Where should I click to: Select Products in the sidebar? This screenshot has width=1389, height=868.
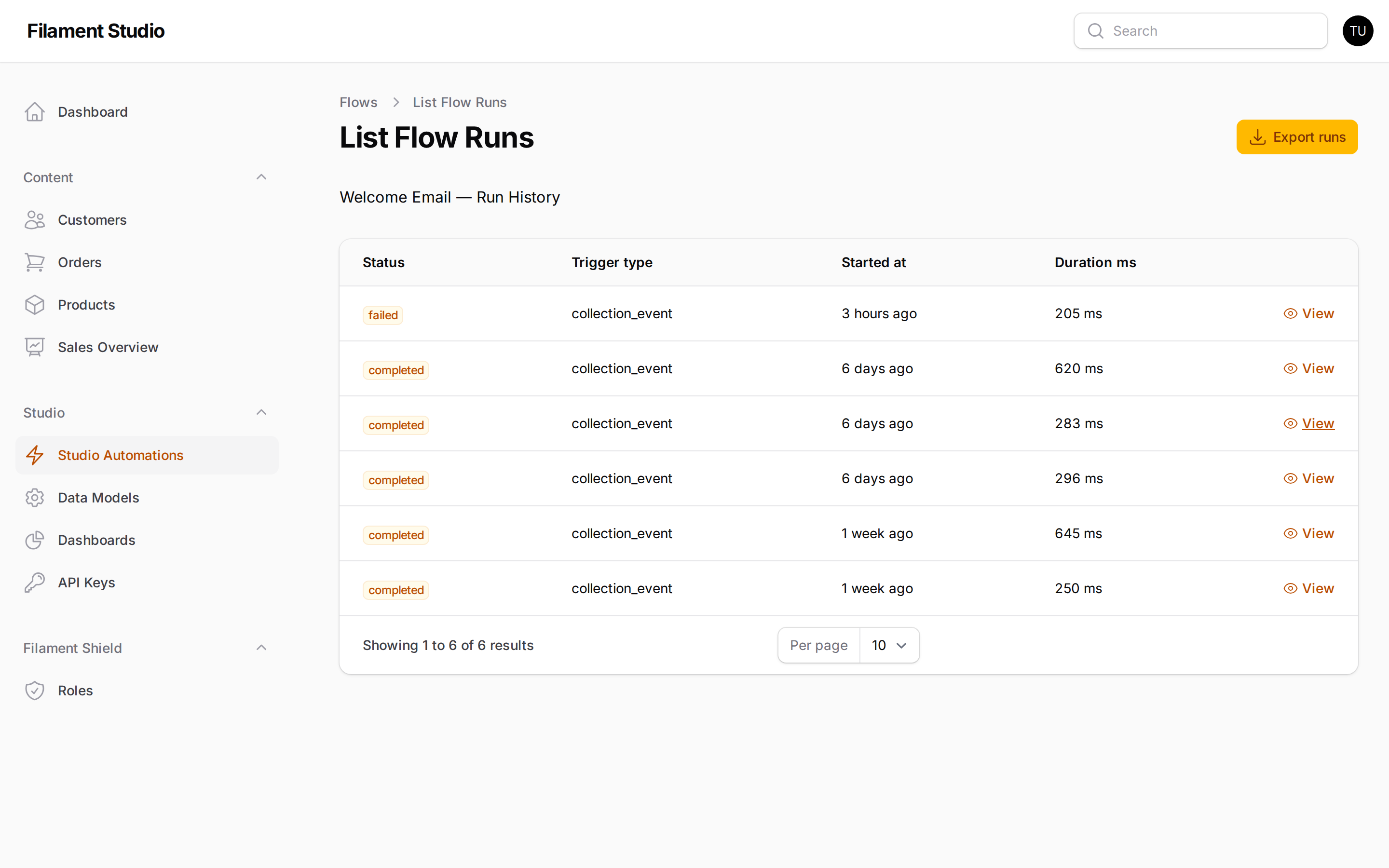tap(147, 305)
